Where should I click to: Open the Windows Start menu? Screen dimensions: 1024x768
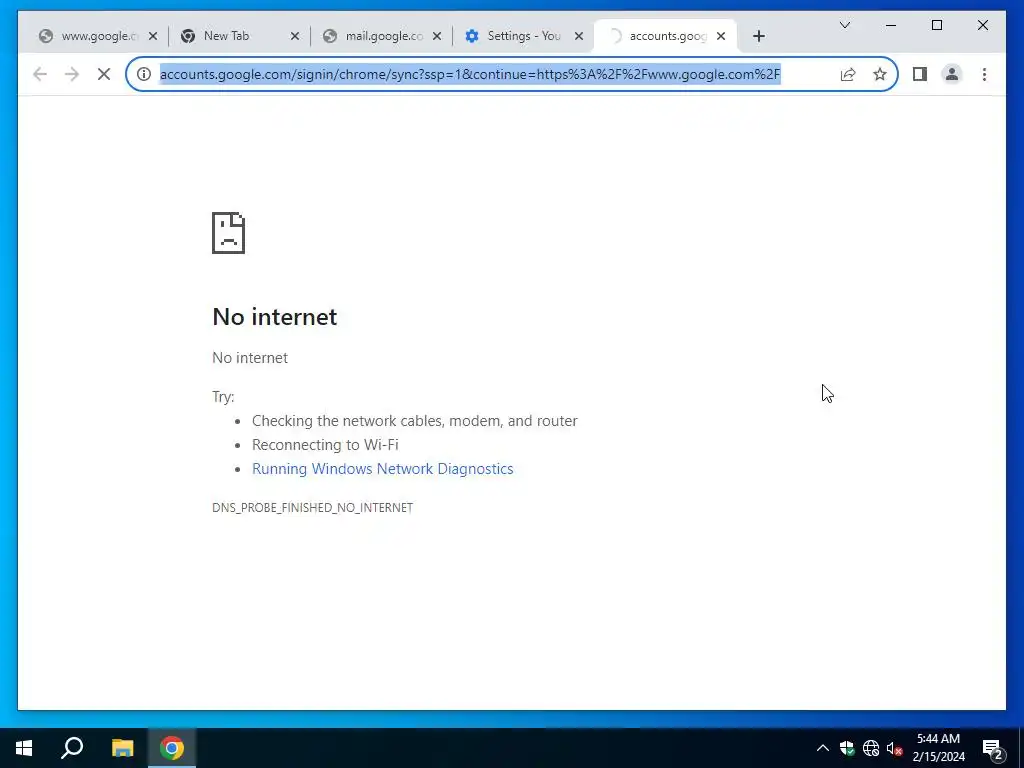click(x=24, y=748)
